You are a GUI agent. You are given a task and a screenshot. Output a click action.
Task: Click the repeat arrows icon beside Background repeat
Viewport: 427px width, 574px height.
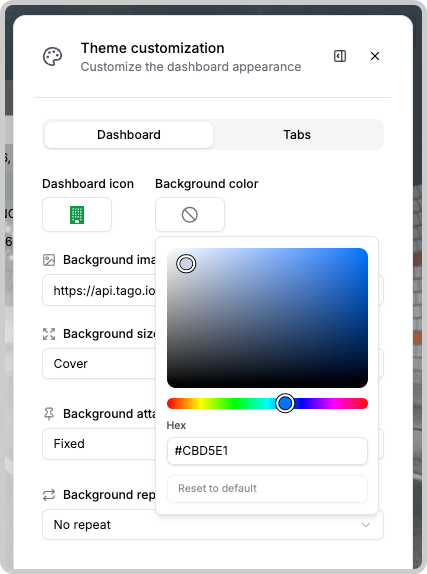tap(49, 495)
